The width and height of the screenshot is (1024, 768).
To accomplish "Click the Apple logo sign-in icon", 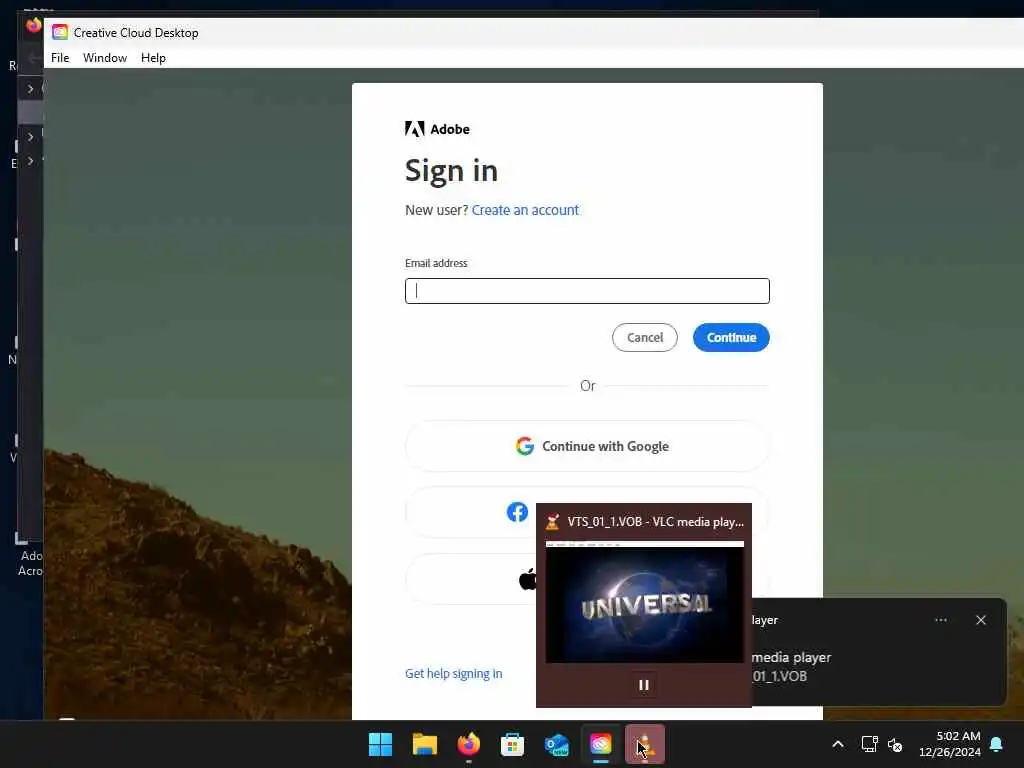I will pyautogui.click(x=527, y=579).
